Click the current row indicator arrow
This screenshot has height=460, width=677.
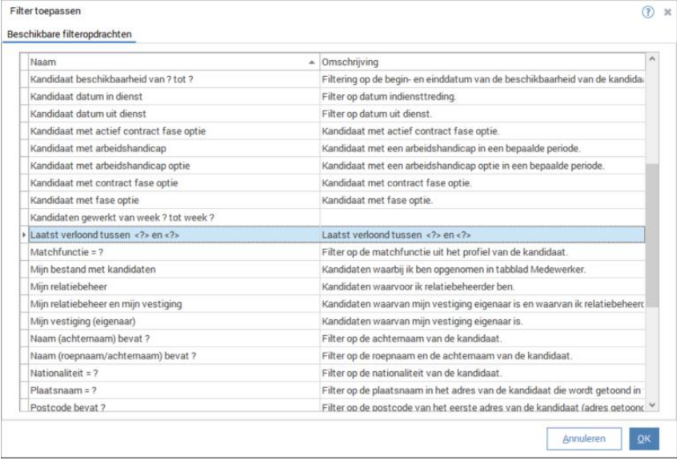coord(24,234)
